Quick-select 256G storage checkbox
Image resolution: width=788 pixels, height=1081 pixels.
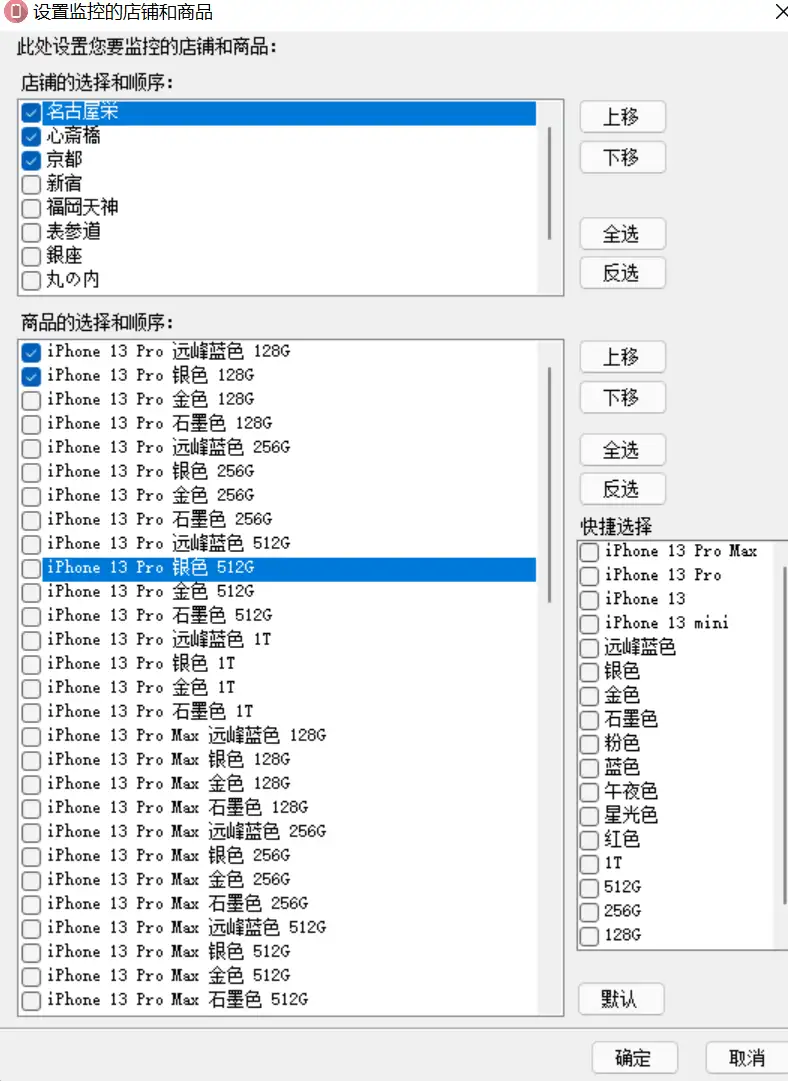click(x=589, y=912)
